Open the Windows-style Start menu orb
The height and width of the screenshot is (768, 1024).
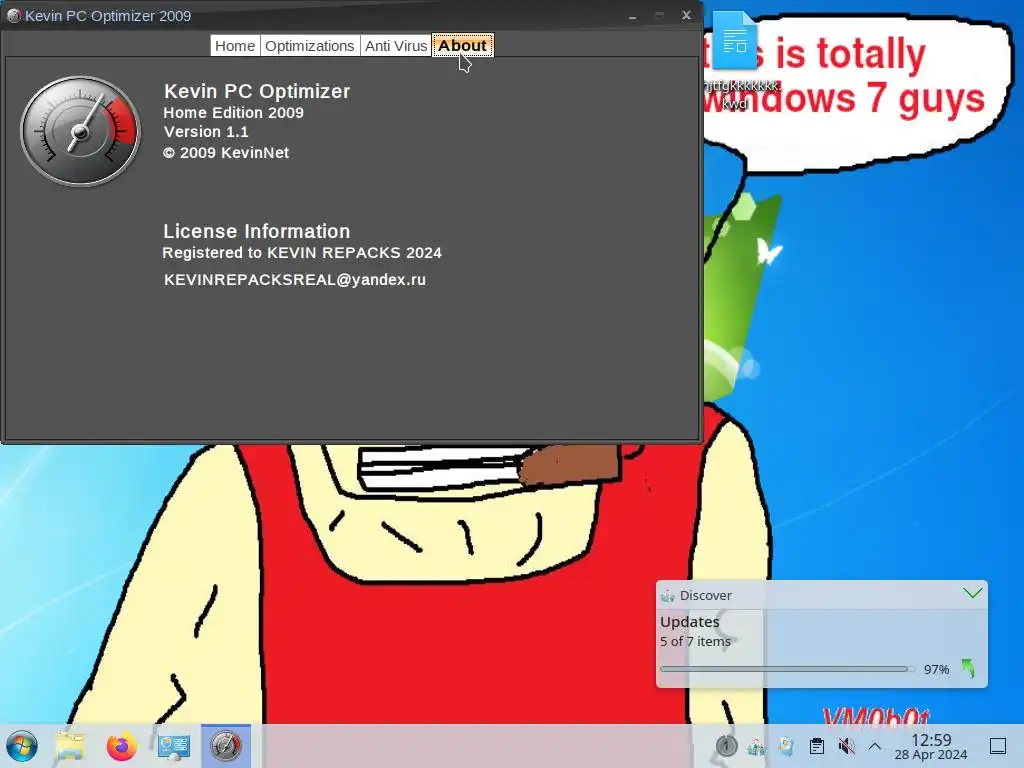(x=22, y=746)
